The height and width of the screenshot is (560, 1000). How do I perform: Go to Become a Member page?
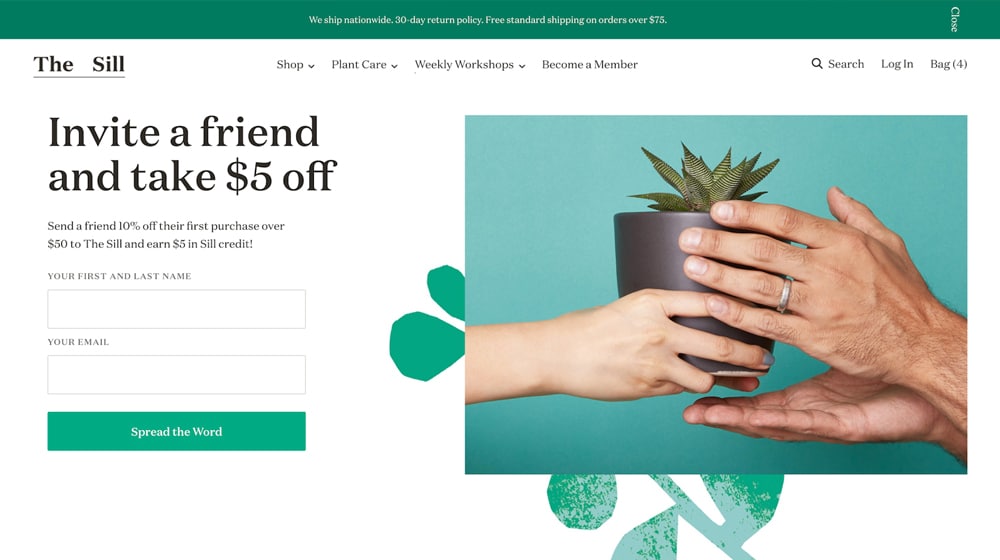pyautogui.click(x=590, y=64)
